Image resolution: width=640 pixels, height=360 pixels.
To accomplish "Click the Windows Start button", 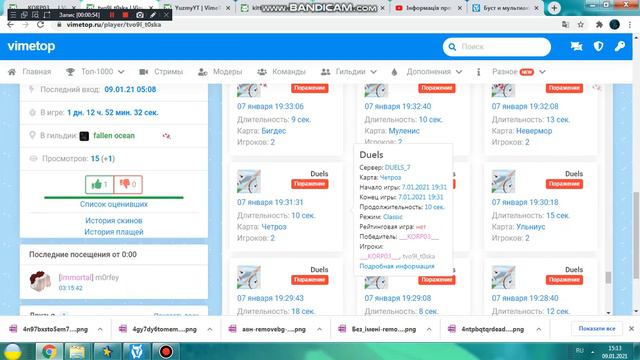I will click(x=13, y=352).
